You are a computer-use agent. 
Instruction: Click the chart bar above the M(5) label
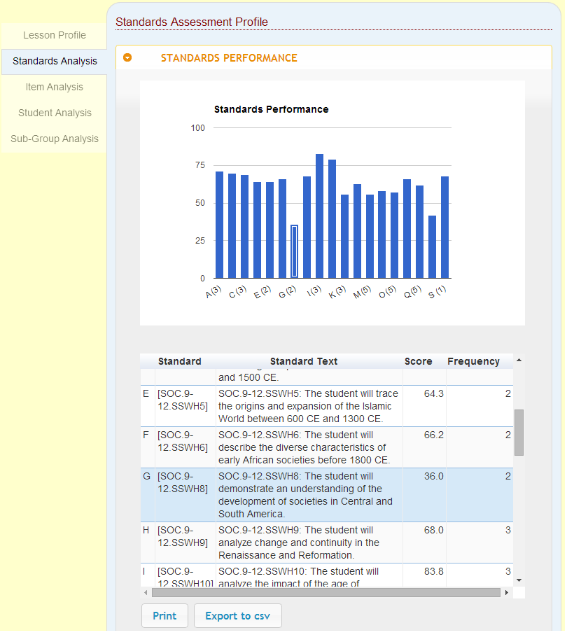click(369, 237)
